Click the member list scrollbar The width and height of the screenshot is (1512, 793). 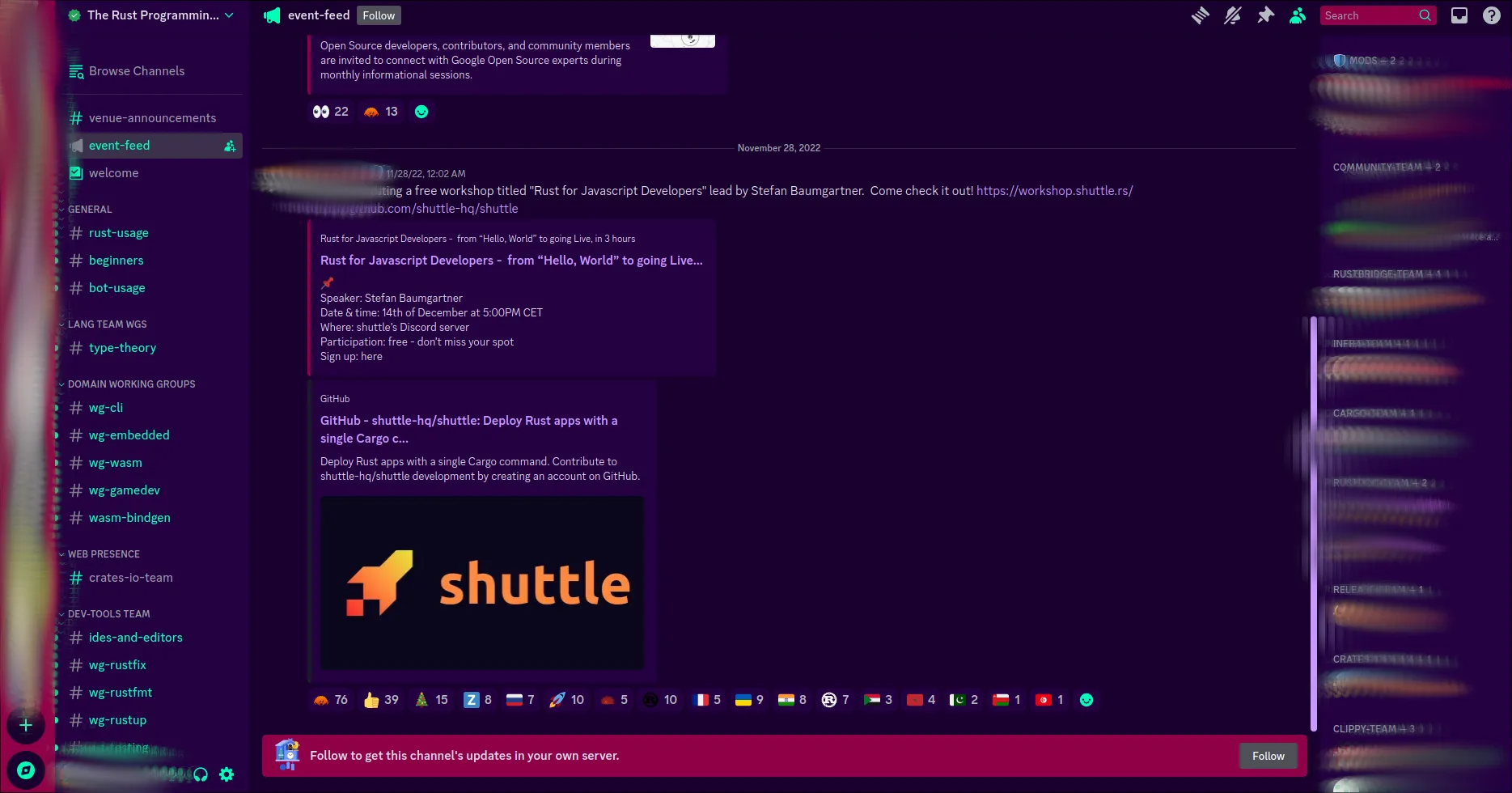(1313, 524)
